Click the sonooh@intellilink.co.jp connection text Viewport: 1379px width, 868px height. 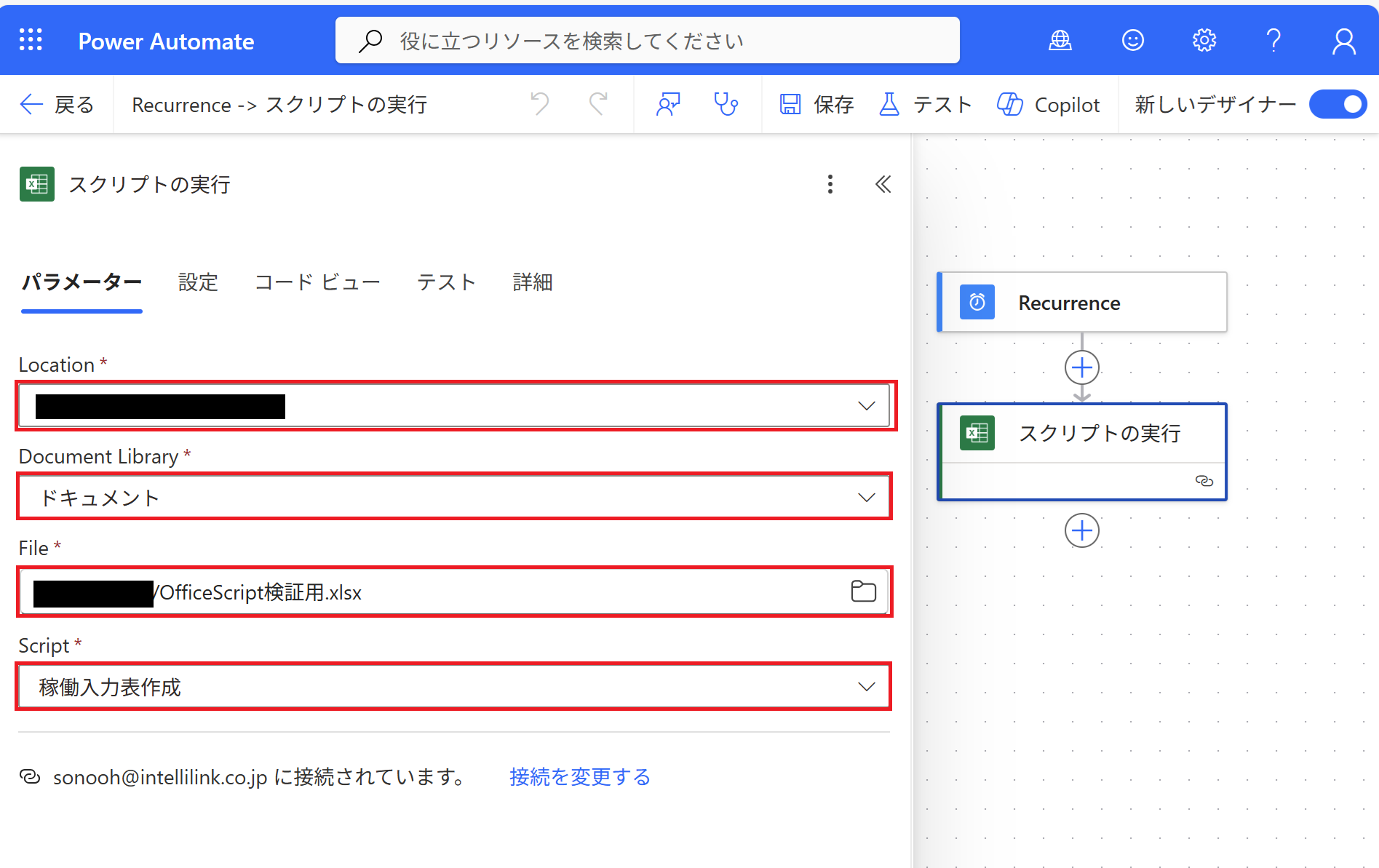(262, 777)
